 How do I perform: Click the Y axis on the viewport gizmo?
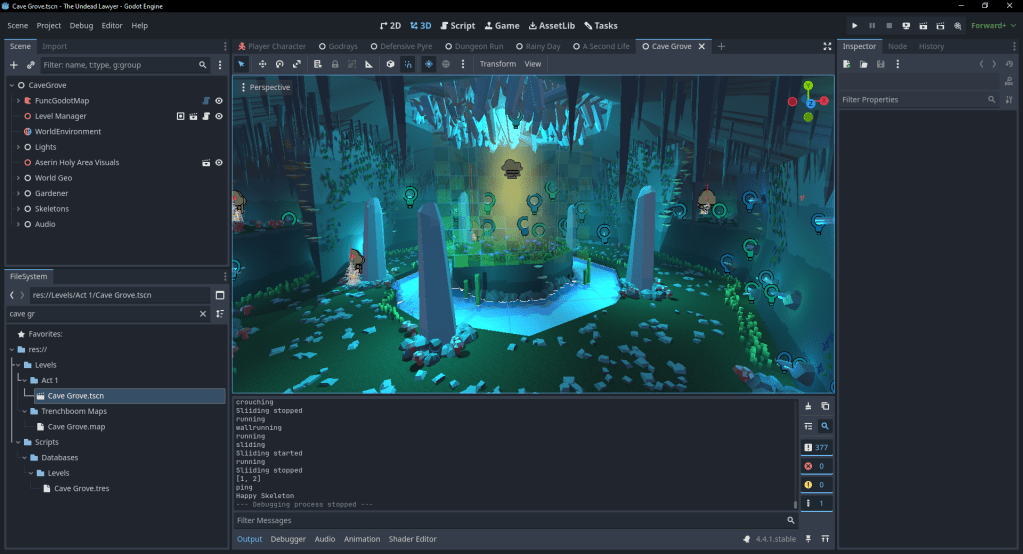coord(808,86)
